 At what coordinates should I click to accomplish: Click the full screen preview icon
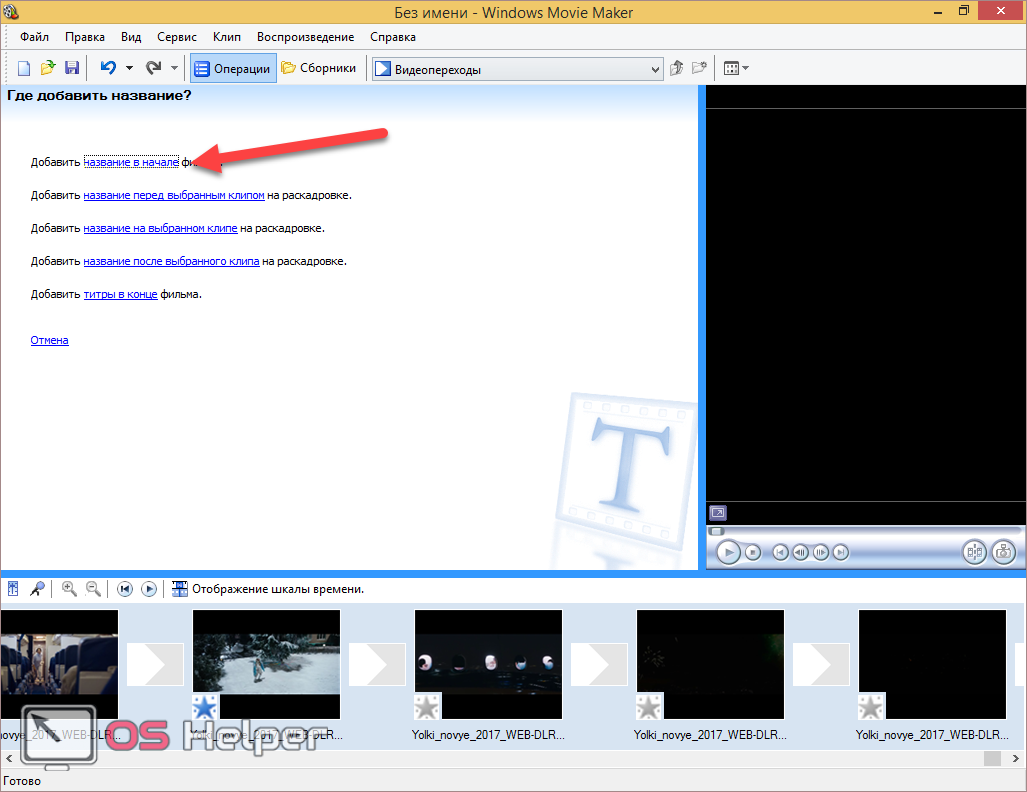point(717,513)
